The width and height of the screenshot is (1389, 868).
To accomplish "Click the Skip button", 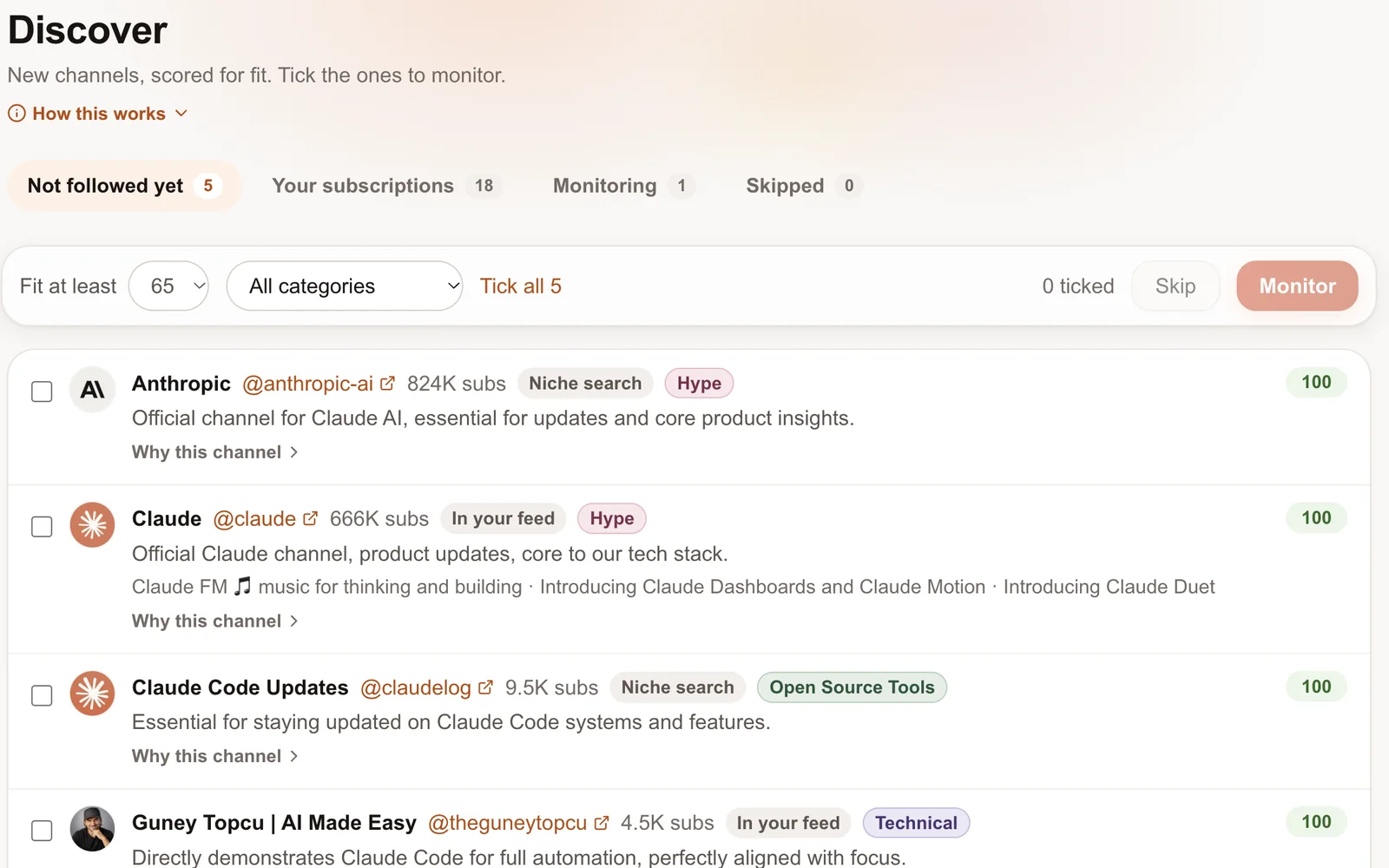I will (x=1175, y=286).
